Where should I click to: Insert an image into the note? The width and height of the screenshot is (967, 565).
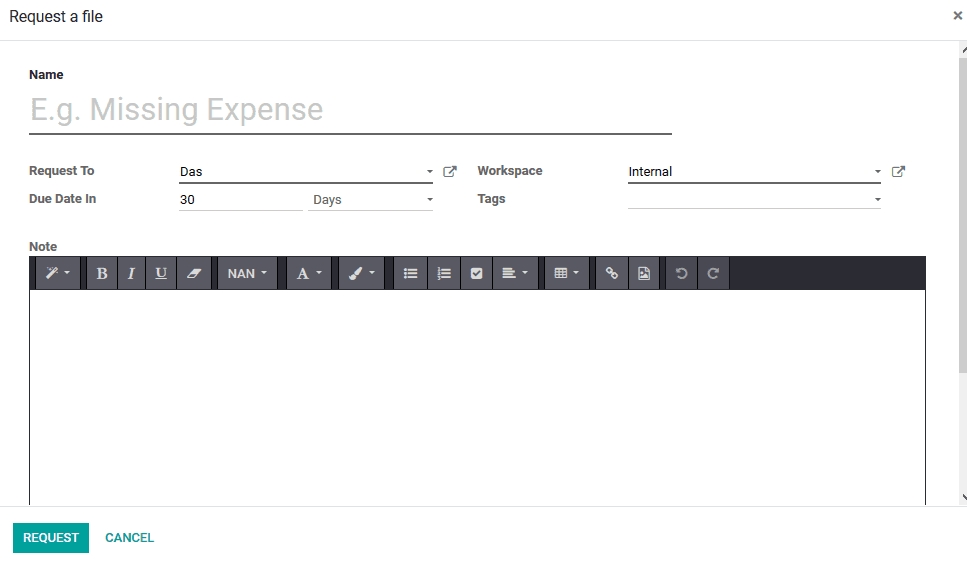pyautogui.click(x=644, y=273)
